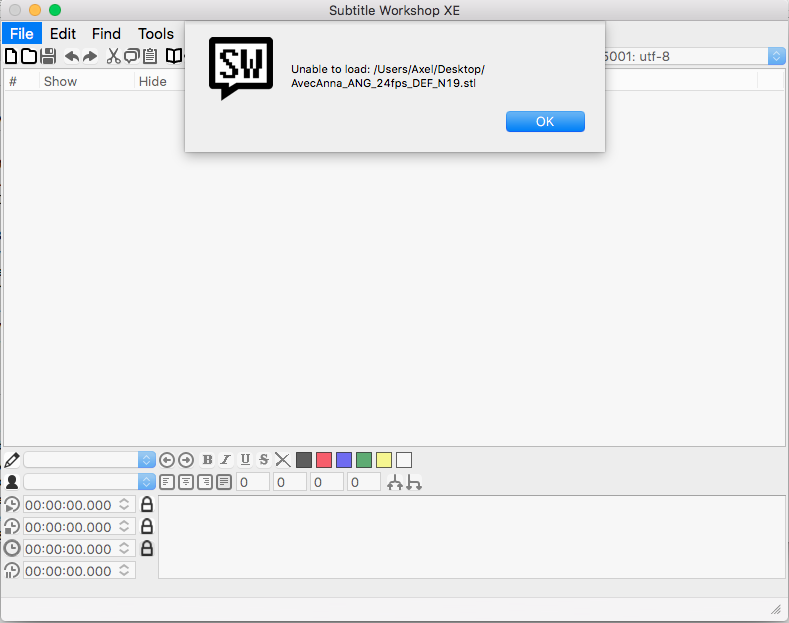The image size is (789, 623).
Task: Click the New subtitle file icon
Action: click(11, 56)
